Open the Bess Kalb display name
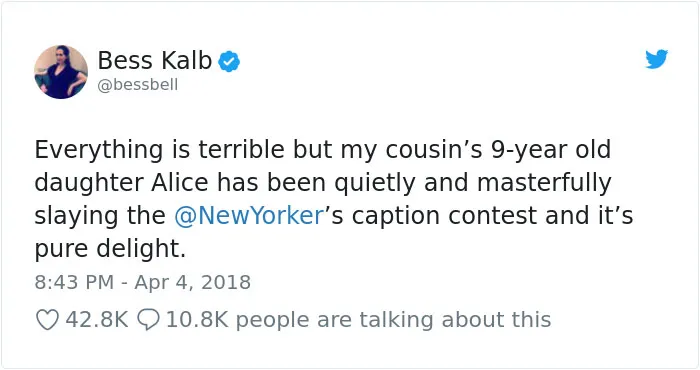Image resolution: width=700 pixels, height=370 pixels. pos(154,60)
